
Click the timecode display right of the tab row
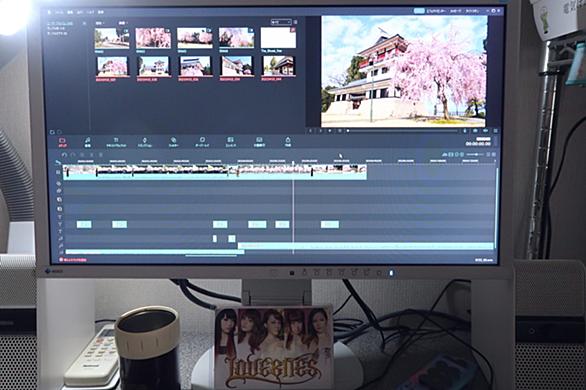(478, 144)
